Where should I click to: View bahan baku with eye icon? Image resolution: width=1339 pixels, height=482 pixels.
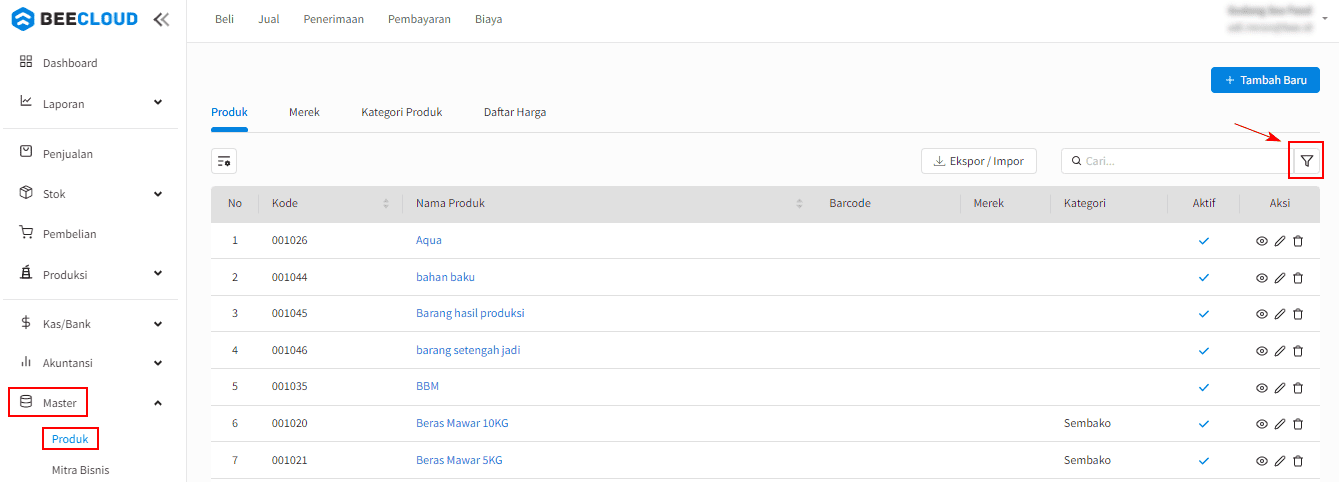[1262, 277]
